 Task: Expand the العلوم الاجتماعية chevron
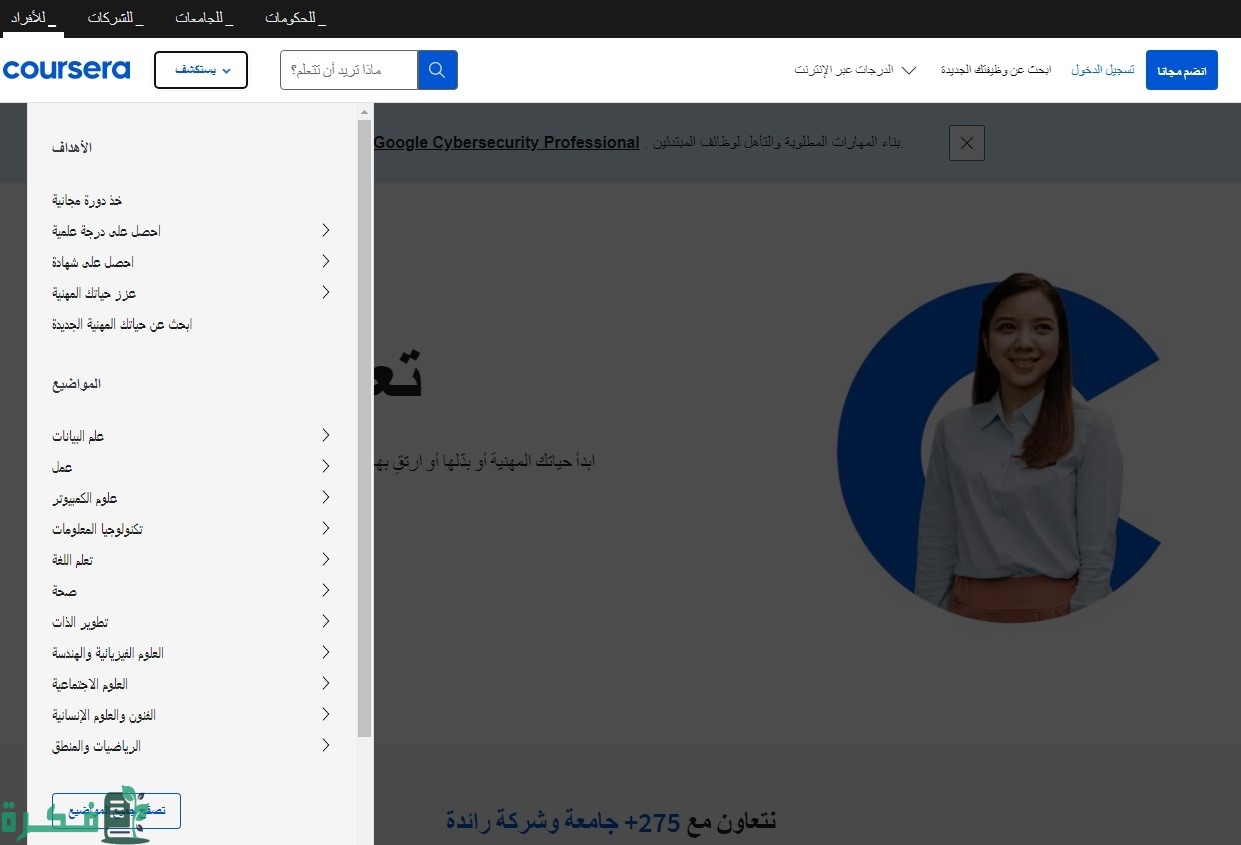[325, 683]
